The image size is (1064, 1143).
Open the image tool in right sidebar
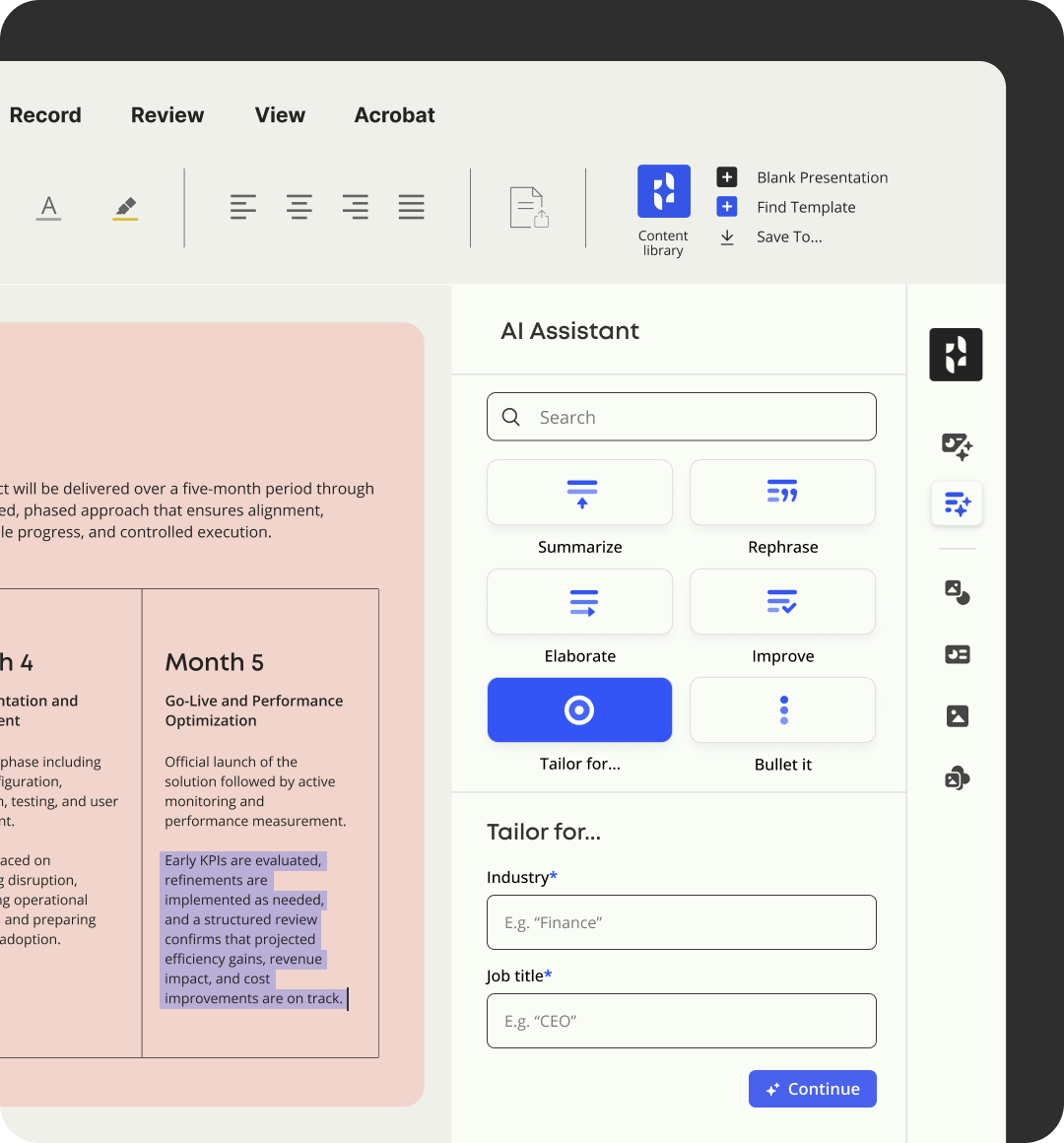click(957, 716)
